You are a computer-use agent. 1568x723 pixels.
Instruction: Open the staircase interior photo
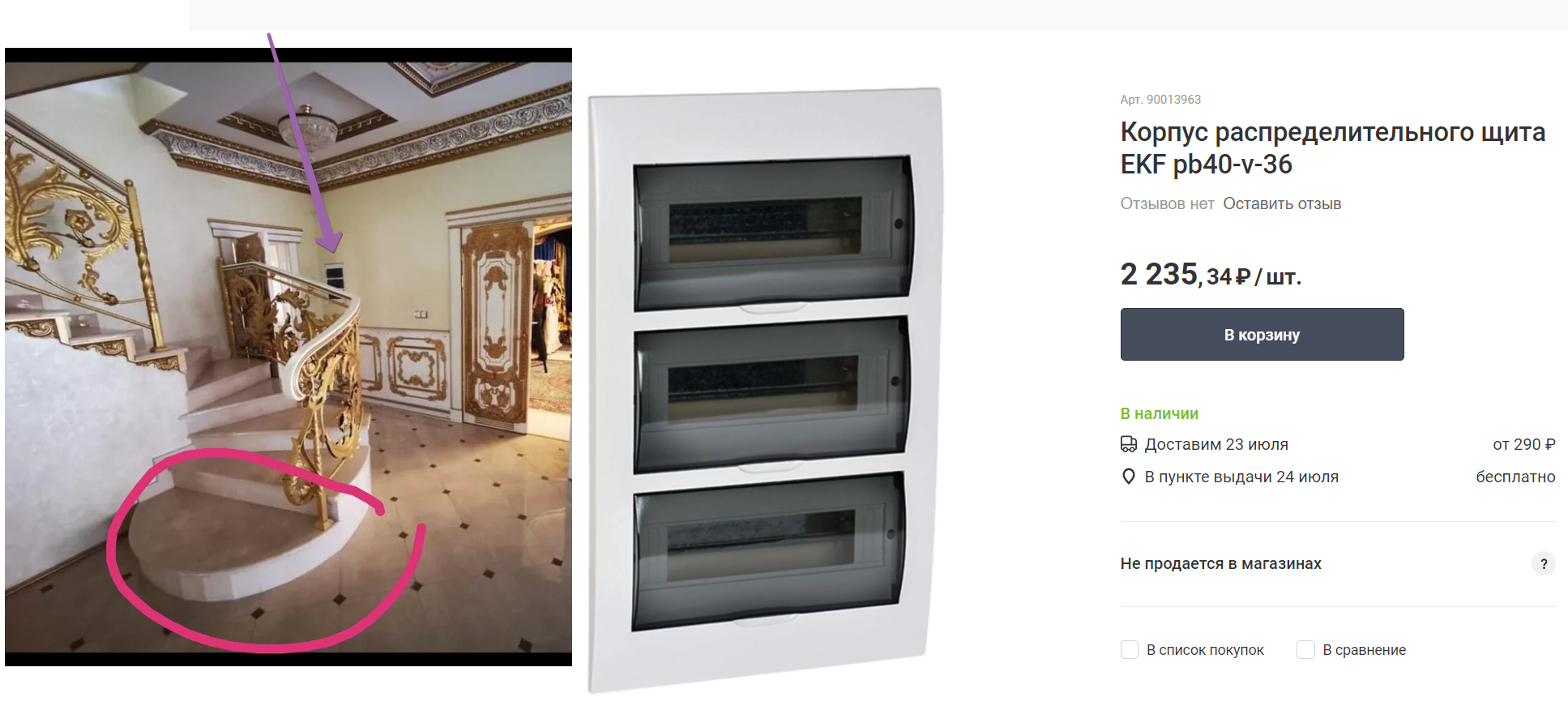(288, 357)
